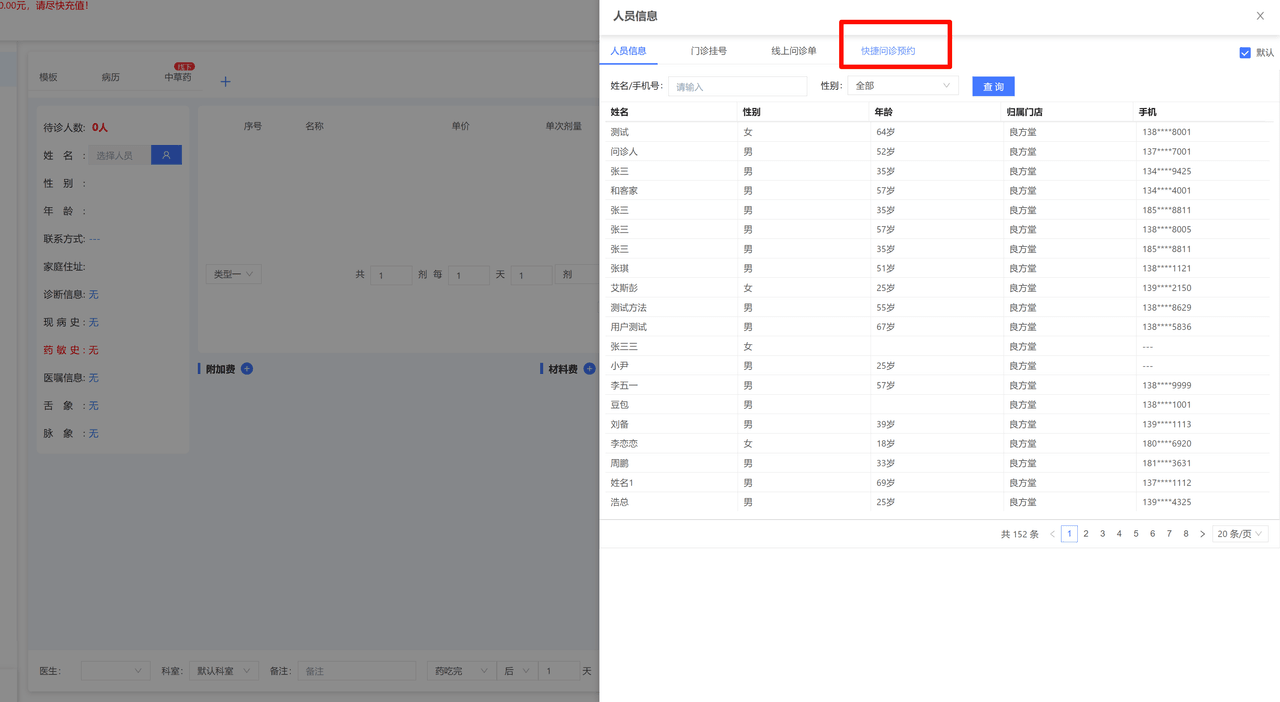Go to page 2 of results
This screenshot has width=1280, height=702.
1086,534
